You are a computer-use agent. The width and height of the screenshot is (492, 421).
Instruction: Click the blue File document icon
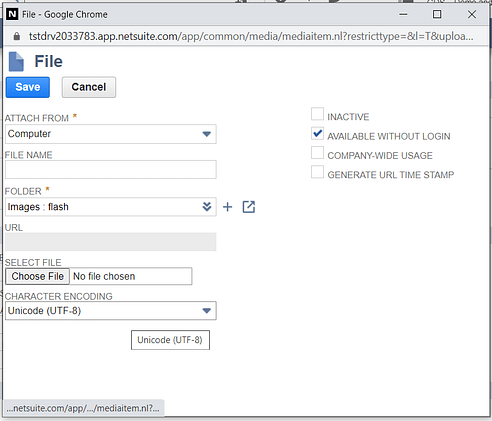pos(16,62)
